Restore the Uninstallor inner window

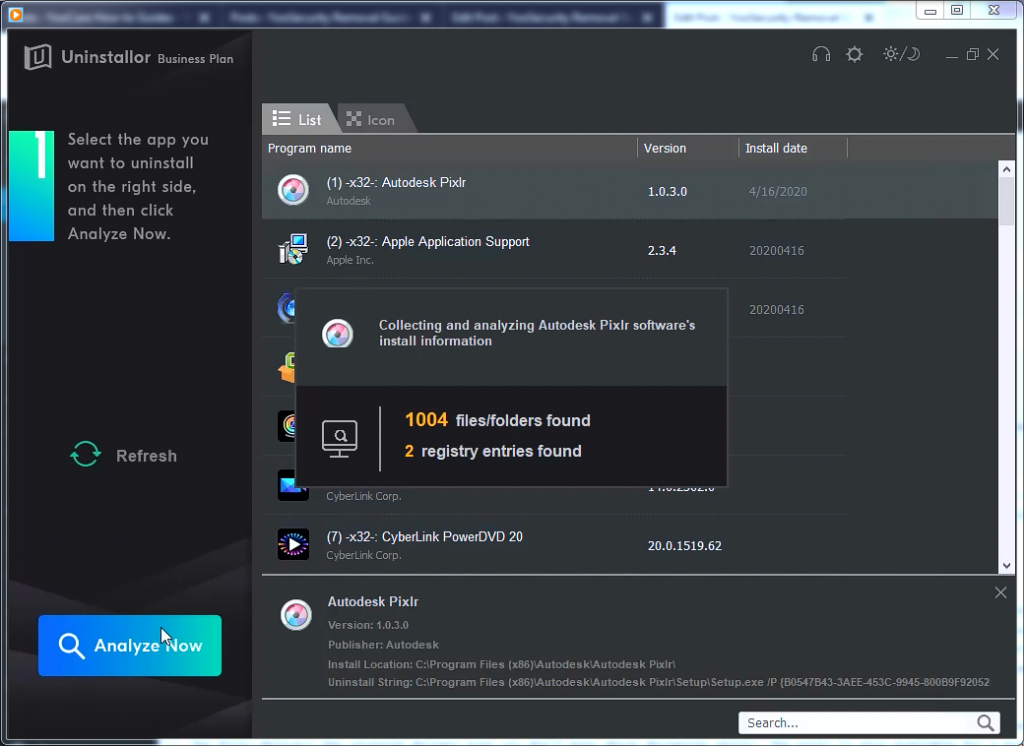pos(972,54)
